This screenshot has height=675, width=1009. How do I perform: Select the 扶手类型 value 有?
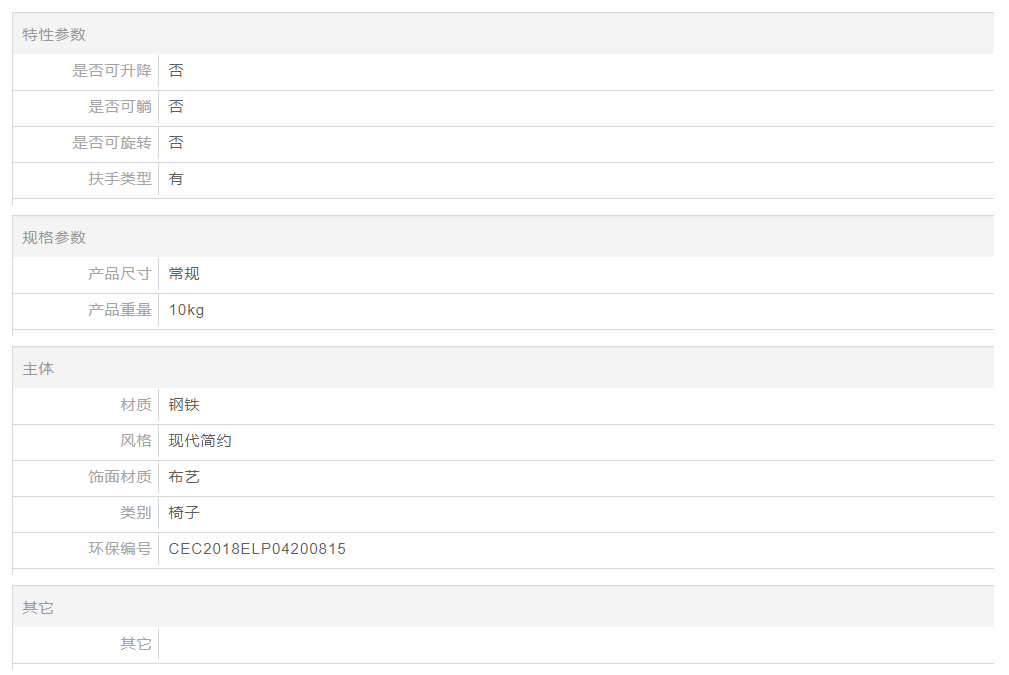(176, 179)
